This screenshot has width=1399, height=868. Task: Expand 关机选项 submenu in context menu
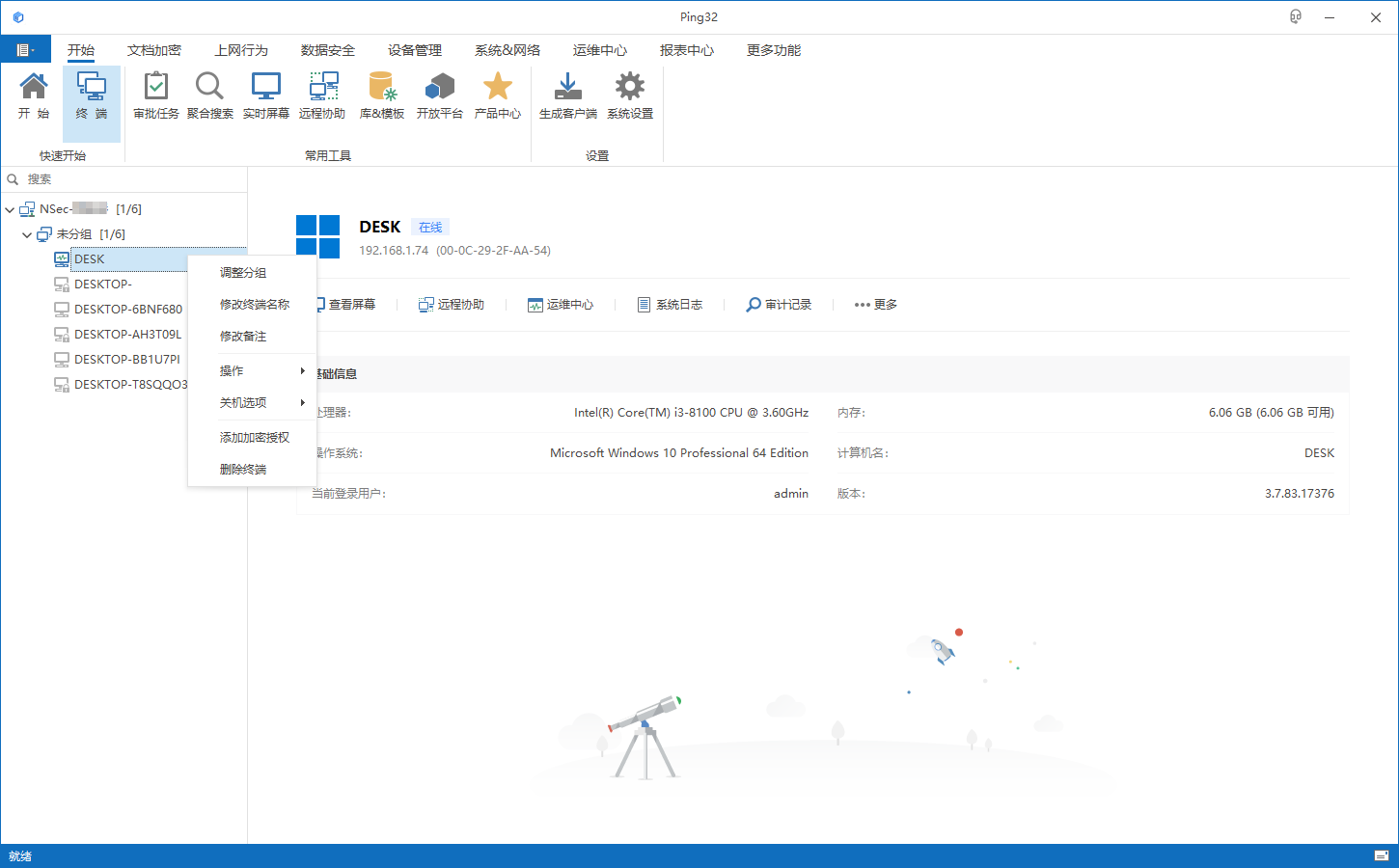pos(252,403)
